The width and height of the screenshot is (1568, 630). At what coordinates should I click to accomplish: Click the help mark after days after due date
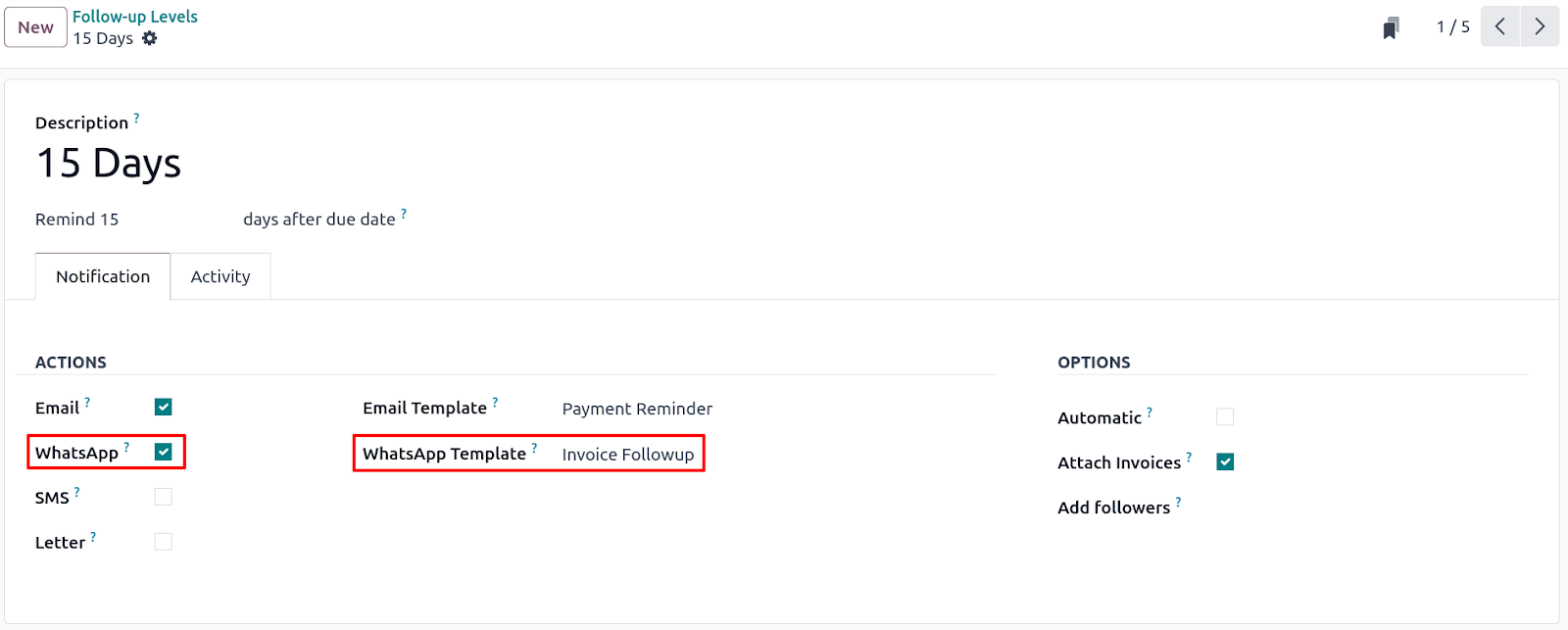404,214
